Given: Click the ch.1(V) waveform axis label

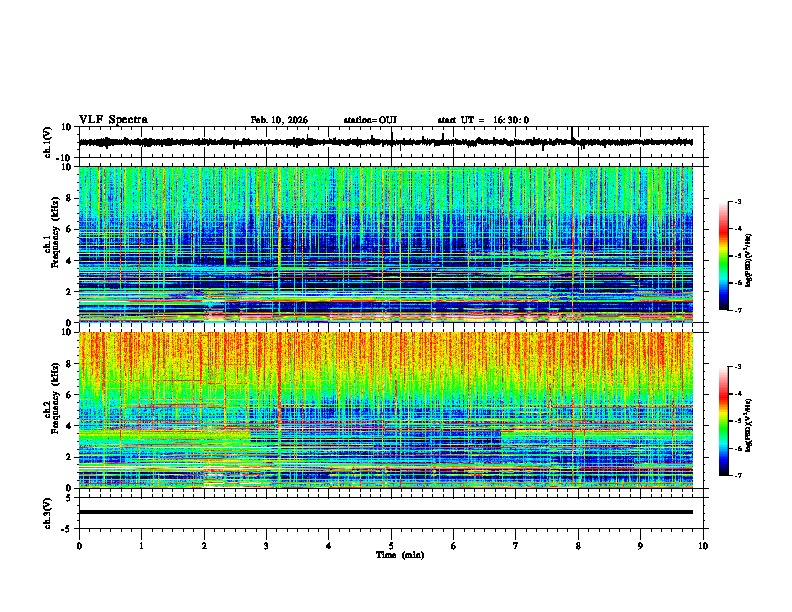Looking at the screenshot, I should (48, 142).
